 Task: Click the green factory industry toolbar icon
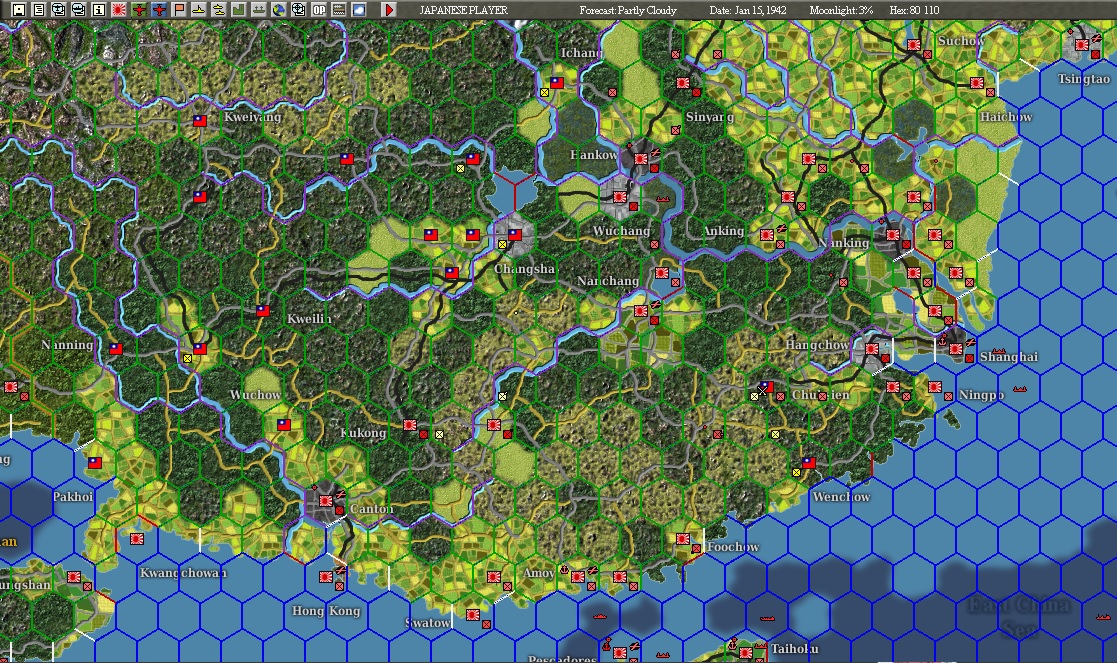pyautogui.click(x=238, y=10)
